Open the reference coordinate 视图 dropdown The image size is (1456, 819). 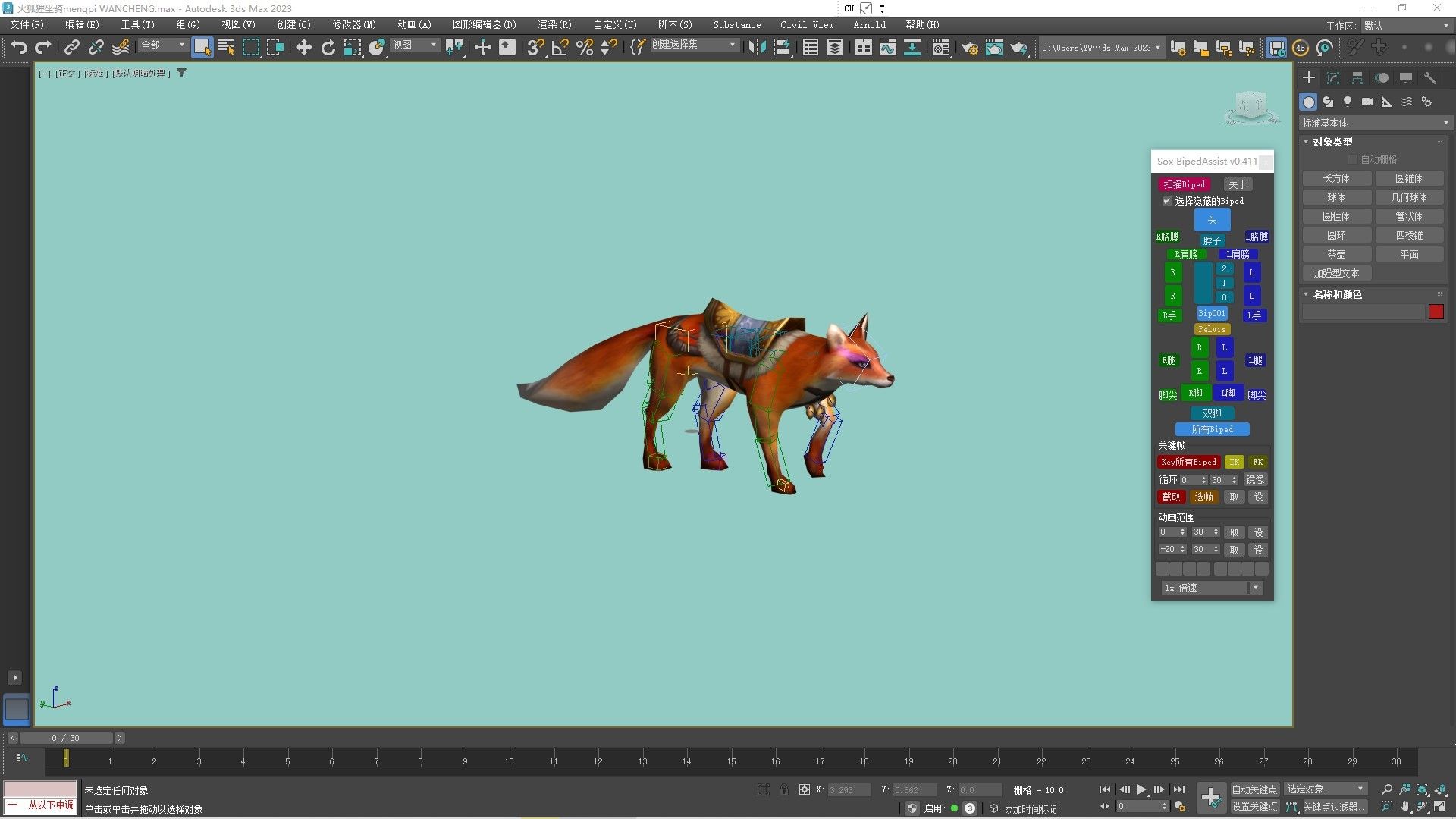pos(415,45)
